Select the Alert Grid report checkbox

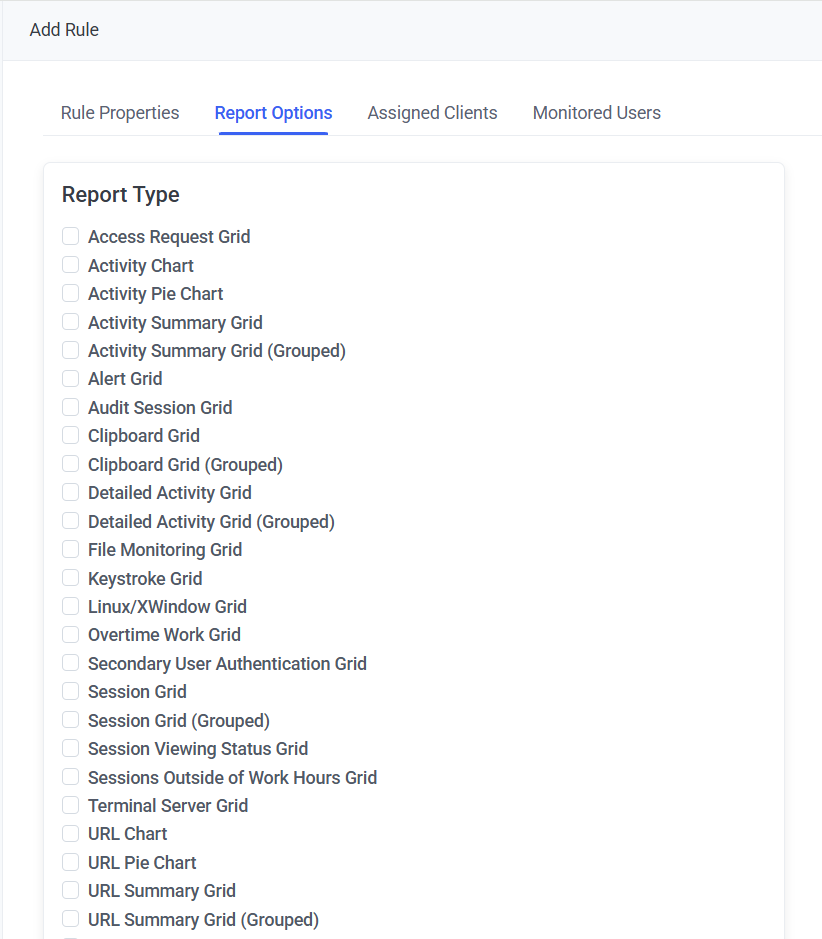(x=71, y=379)
